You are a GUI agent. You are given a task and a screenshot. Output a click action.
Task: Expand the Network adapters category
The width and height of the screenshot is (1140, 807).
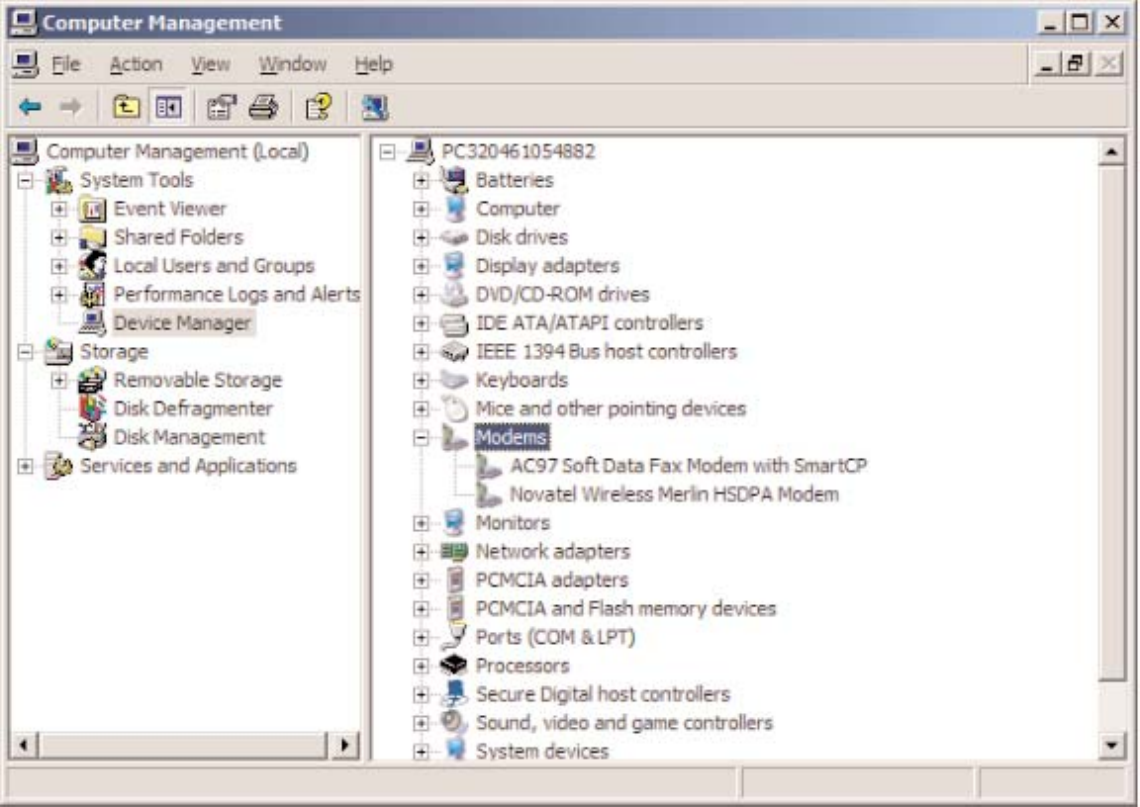pos(421,552)
